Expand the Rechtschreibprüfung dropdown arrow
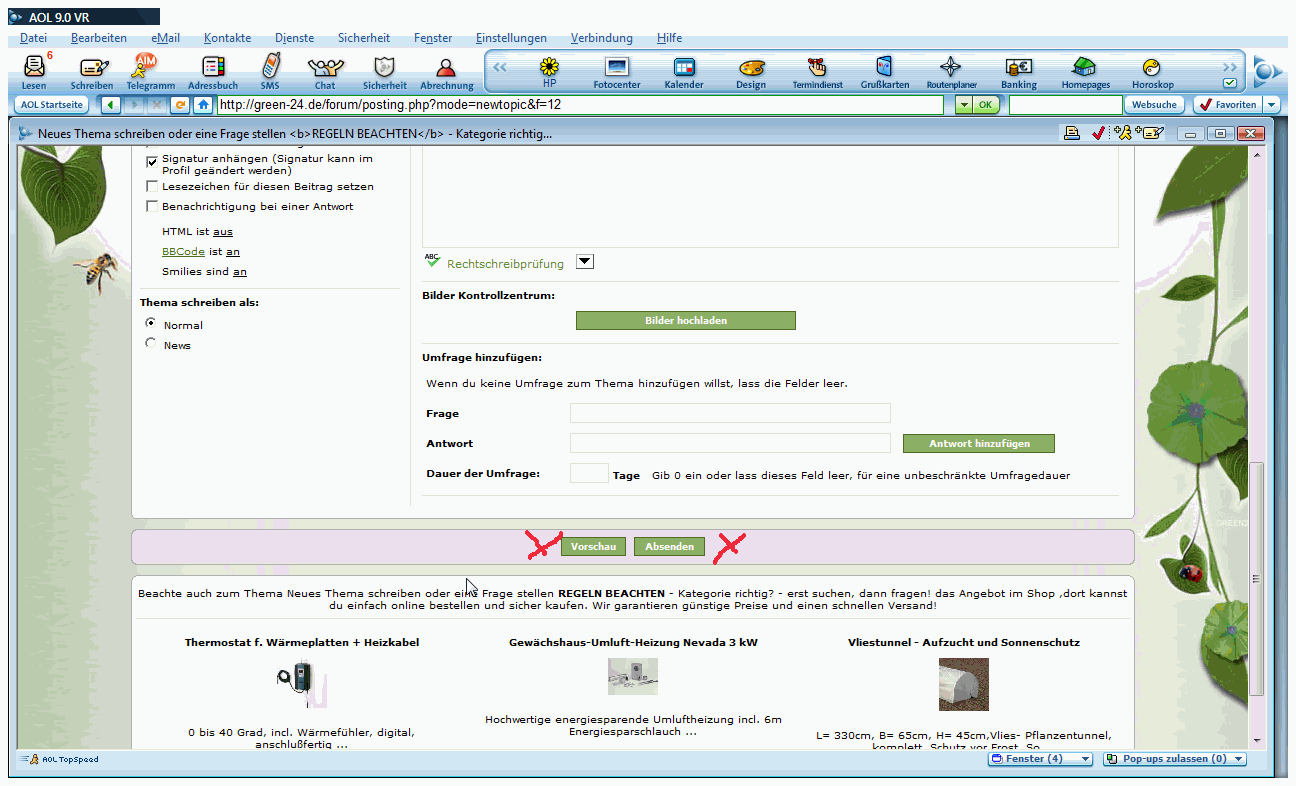Image resolution: width=1296 pixels, height=786 pixels. coord(586,262)
